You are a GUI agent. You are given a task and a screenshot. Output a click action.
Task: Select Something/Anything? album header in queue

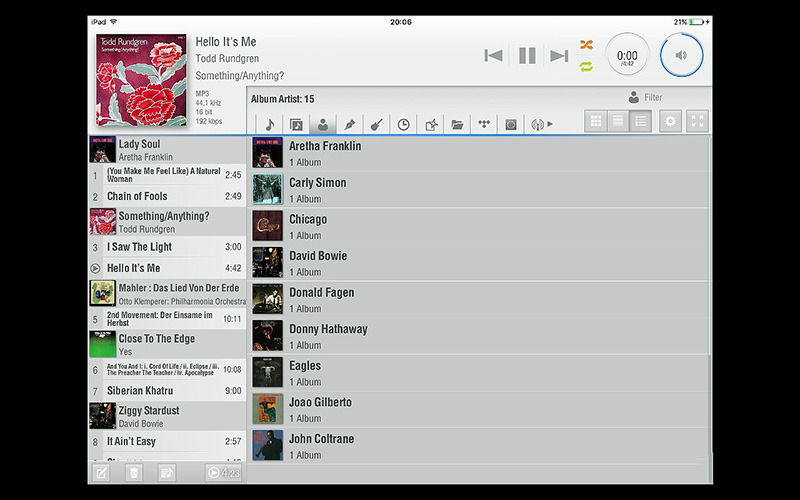(167, 221)
